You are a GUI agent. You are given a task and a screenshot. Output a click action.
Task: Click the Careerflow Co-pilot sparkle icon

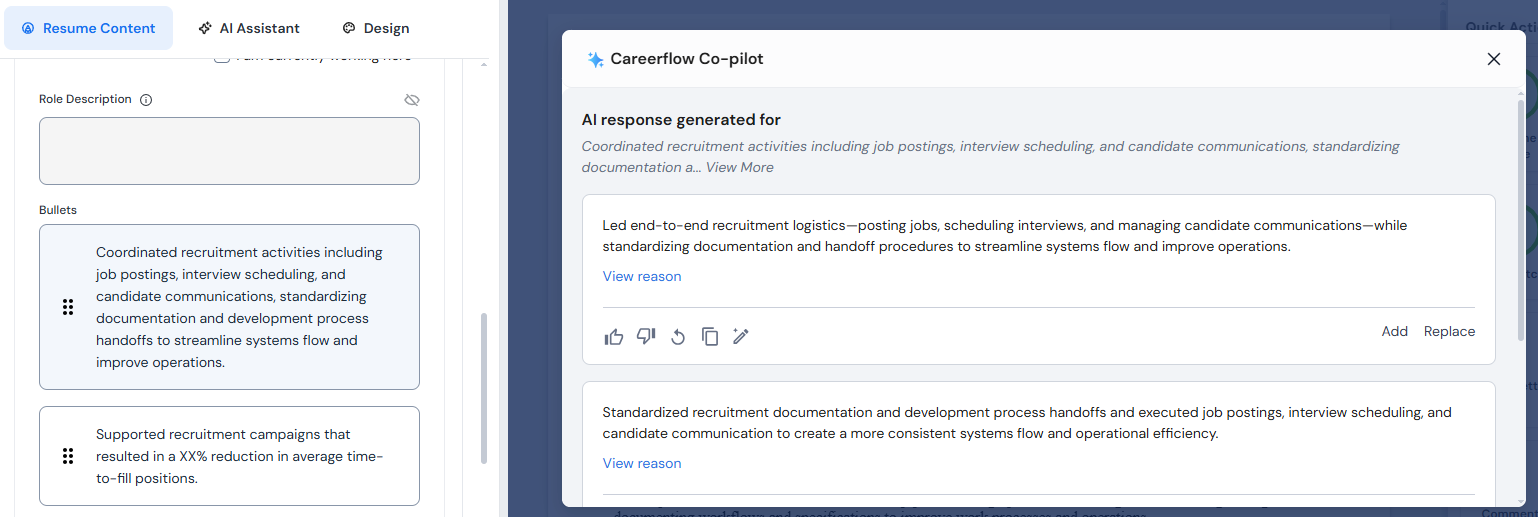point(595,59)
